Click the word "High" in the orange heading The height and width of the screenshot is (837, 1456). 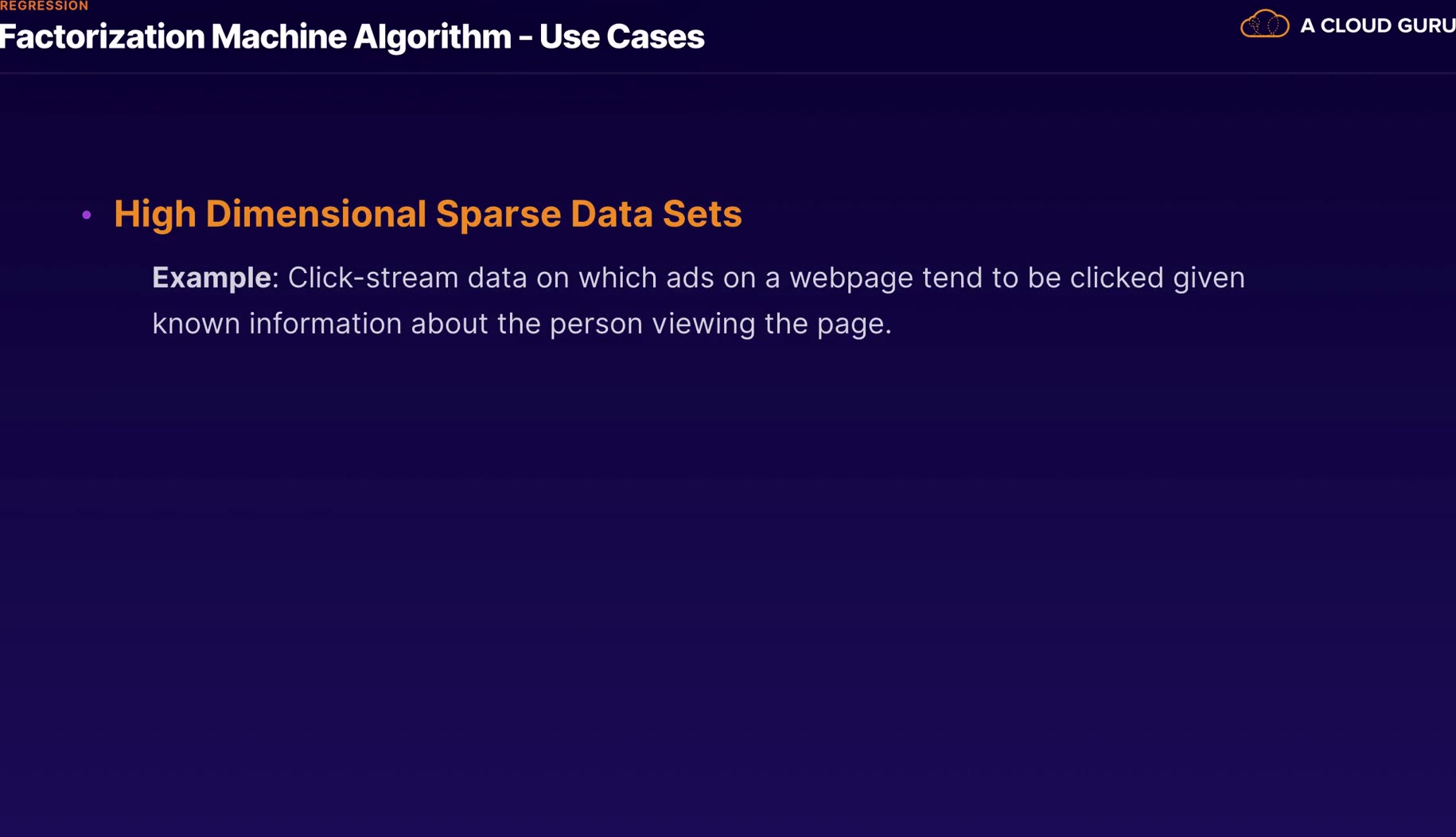point(154,214)
